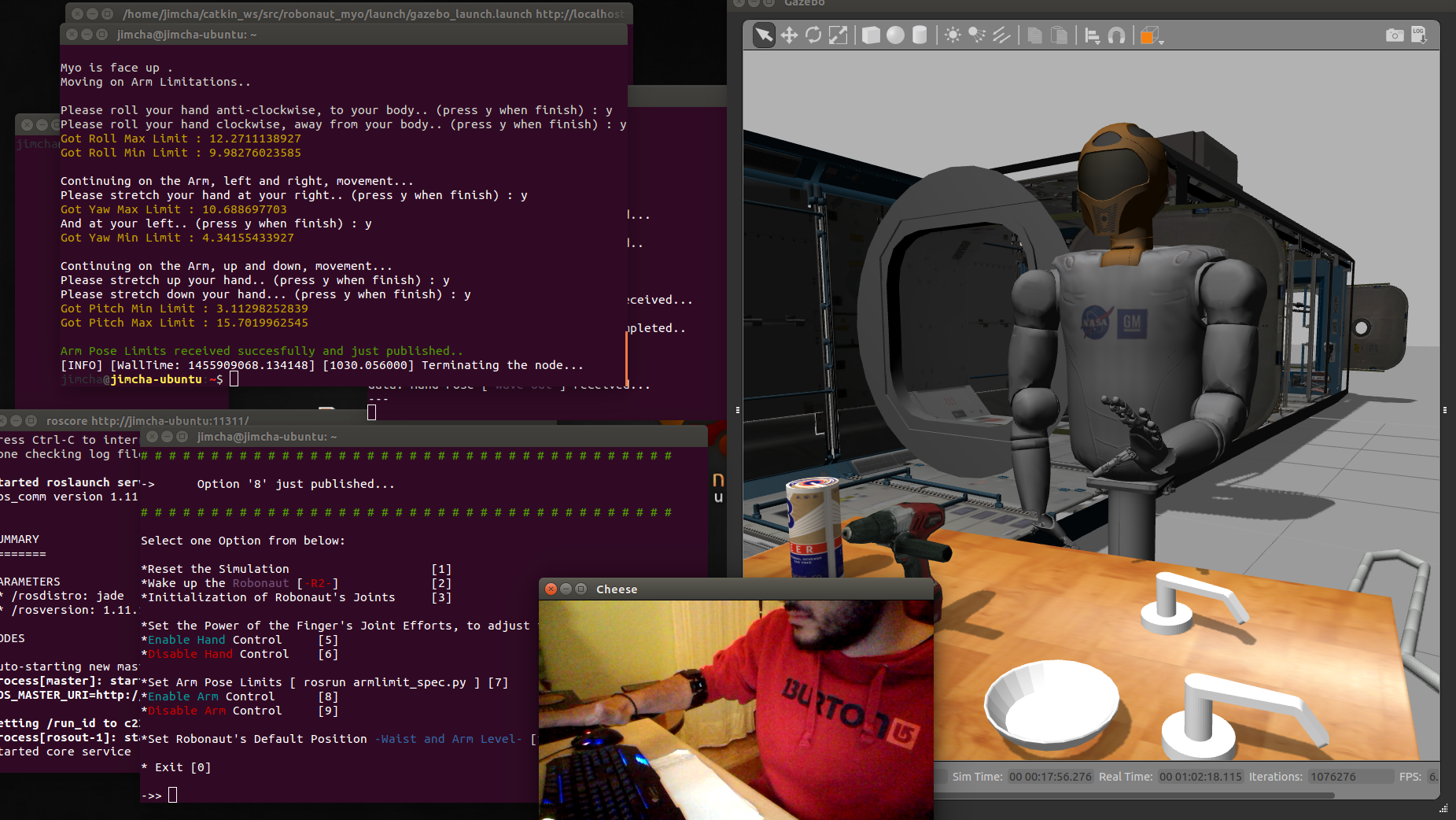Click the Iterations value 1076276
The height and width of the screenshot is (820, 1456).
pos(1351,777)
